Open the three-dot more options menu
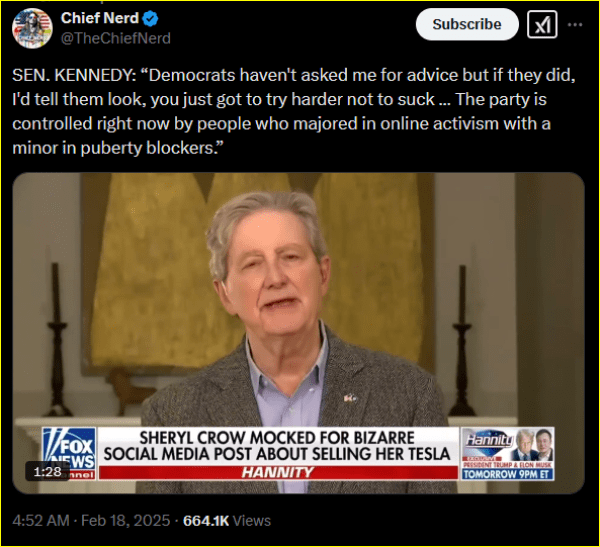 click(575, 24)
